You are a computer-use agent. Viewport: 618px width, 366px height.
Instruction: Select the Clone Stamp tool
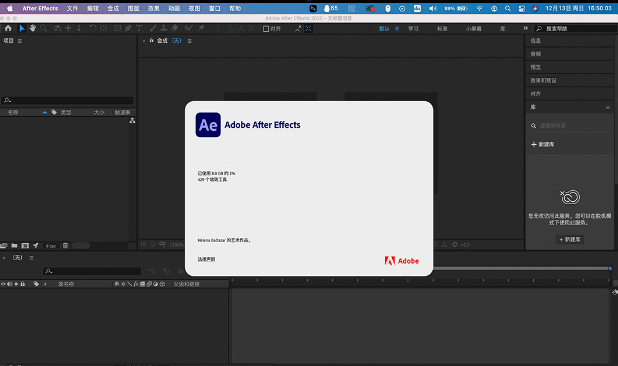click(x=164, y=28)
